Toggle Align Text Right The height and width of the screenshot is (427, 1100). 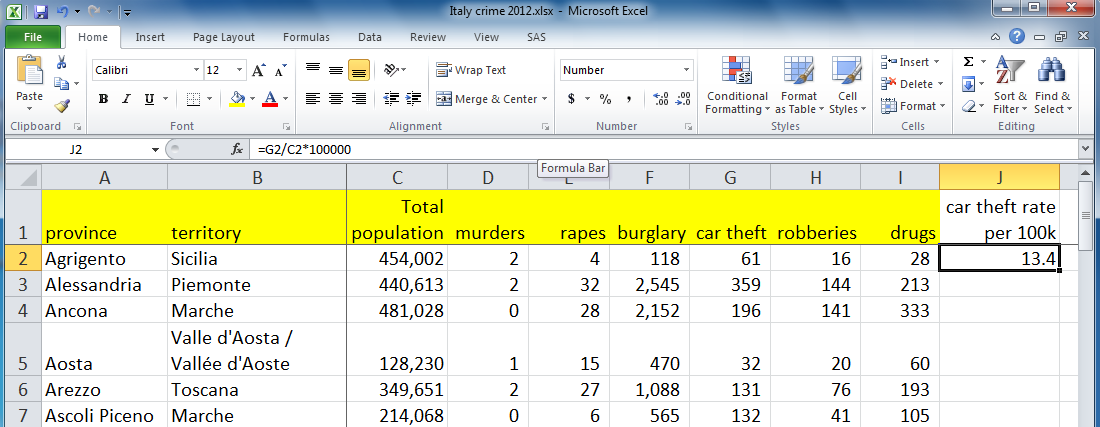359,99
